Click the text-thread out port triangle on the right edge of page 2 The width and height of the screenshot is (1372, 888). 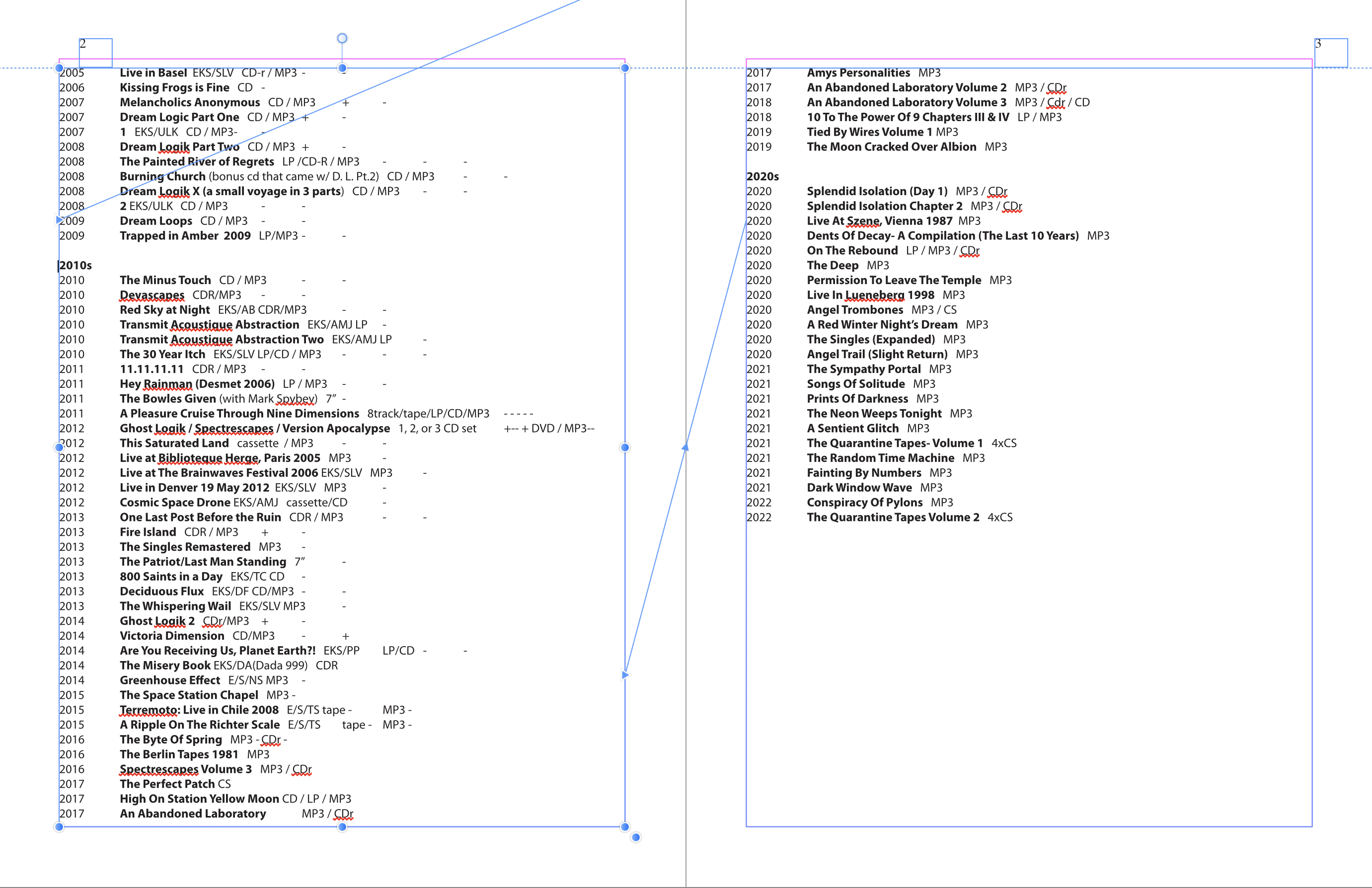click(x=625, y=674)
